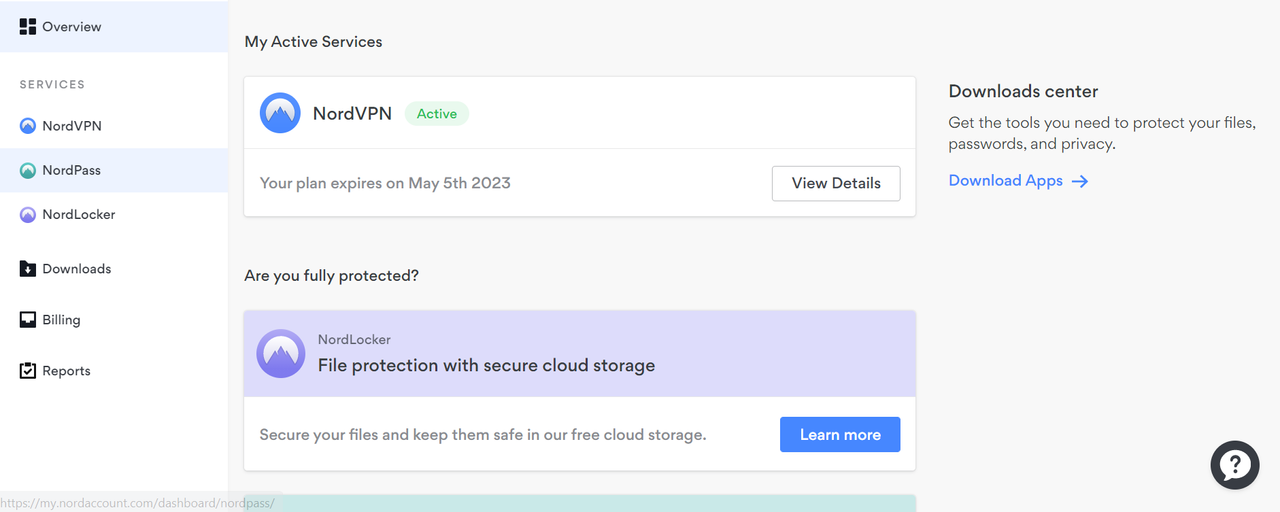Viewport: 1280px width, 512px height.
Task: Click the large NordVPN service logo
Action: pos(280,113)
